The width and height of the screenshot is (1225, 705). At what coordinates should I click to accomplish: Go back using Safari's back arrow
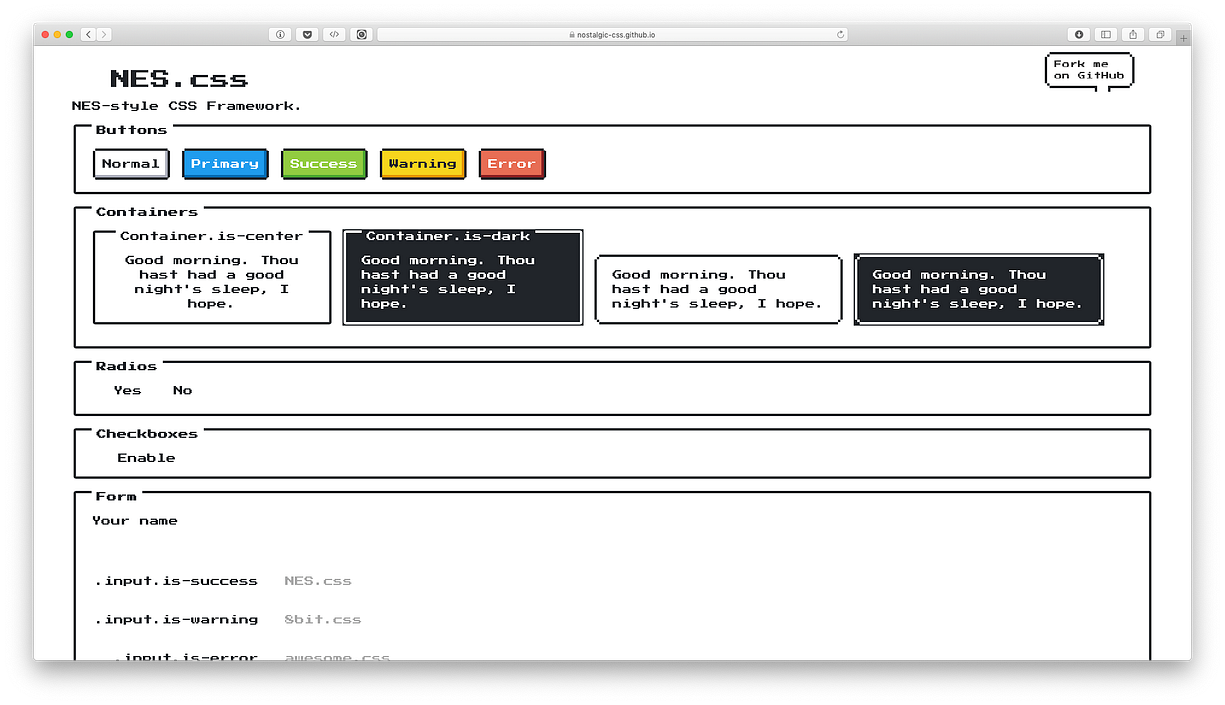pyautogui.click(x=88, y=34)
